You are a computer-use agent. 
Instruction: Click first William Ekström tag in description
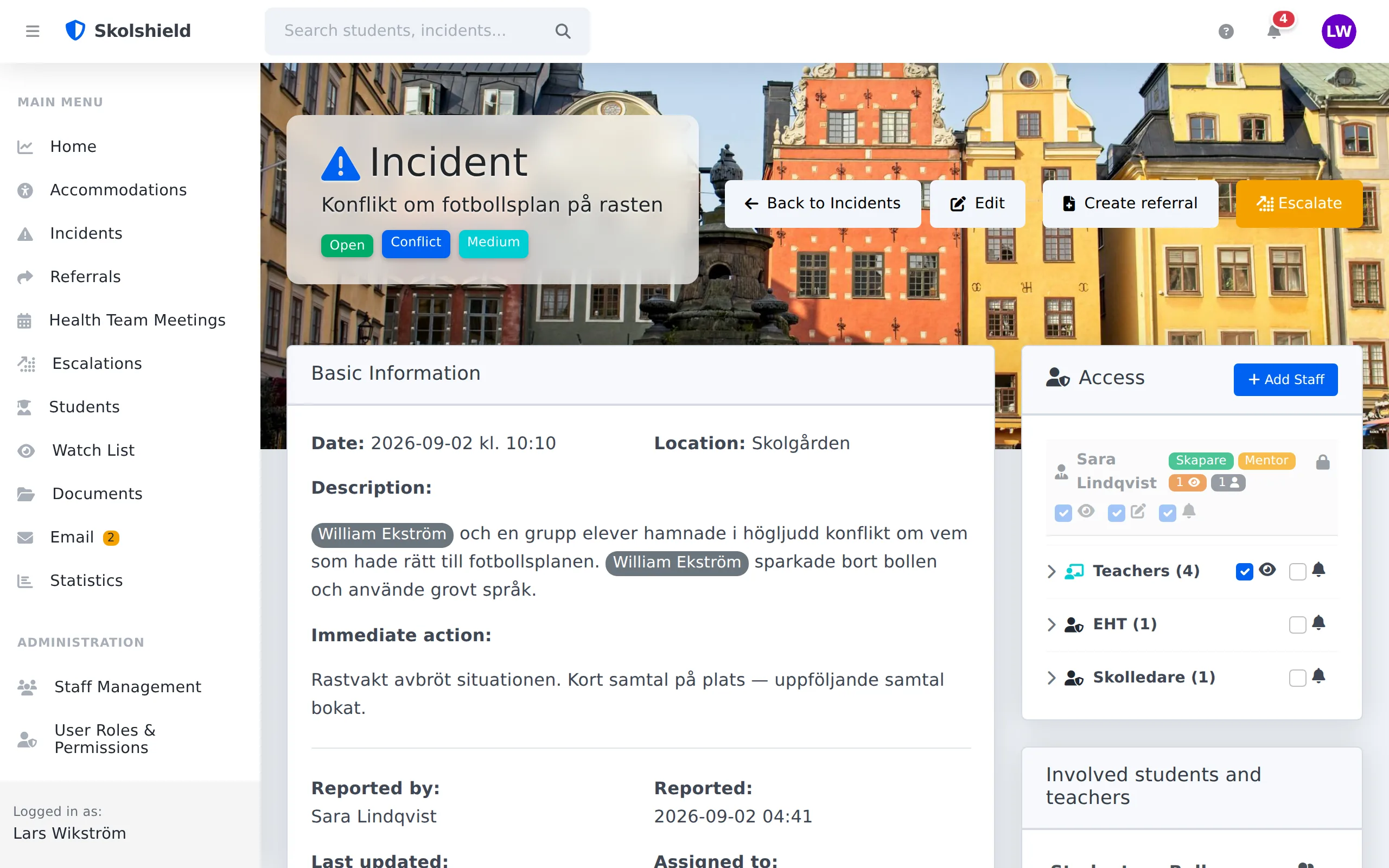381,534
